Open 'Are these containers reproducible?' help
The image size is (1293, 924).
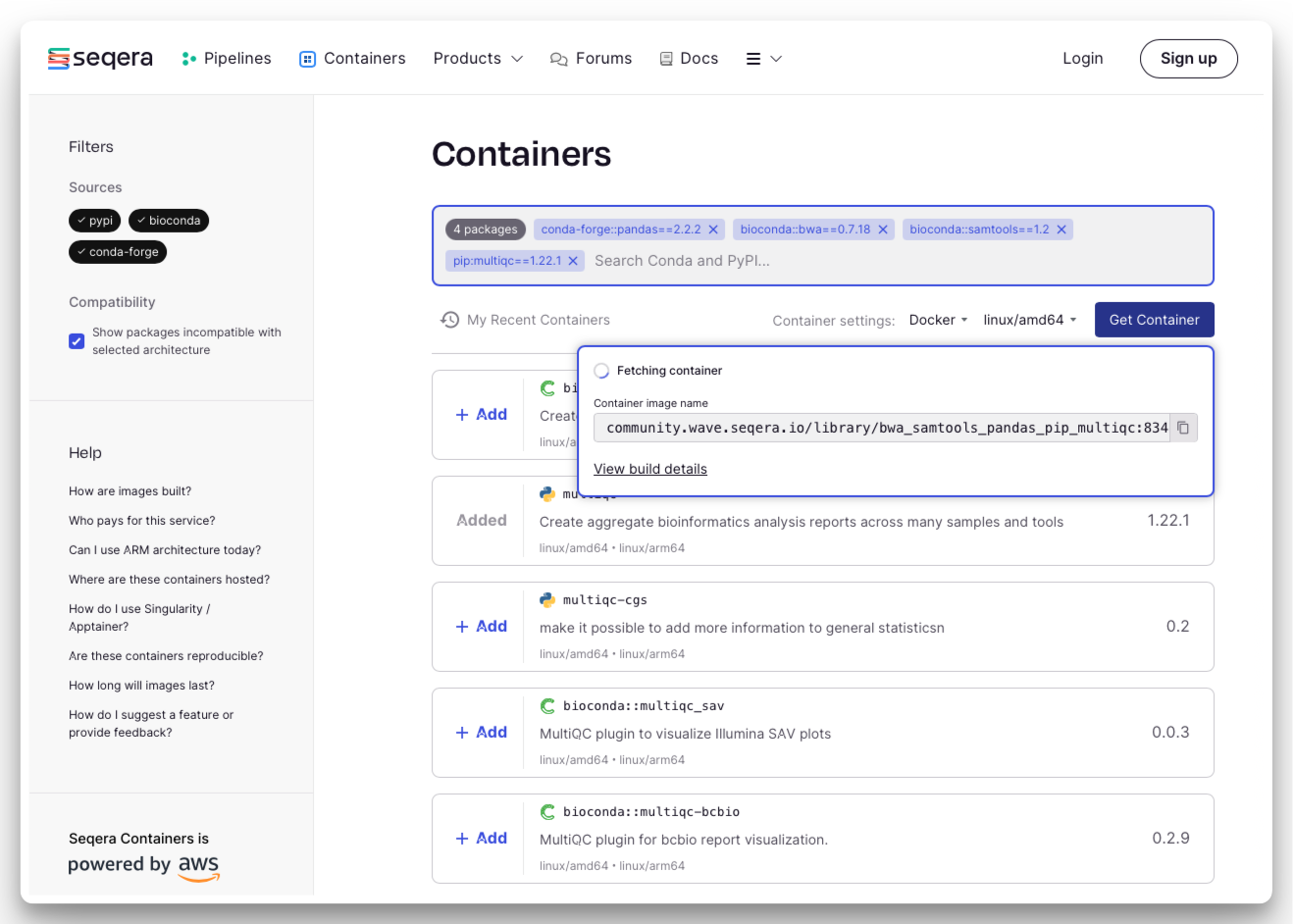pyautogui.click(x=166, y=656)
